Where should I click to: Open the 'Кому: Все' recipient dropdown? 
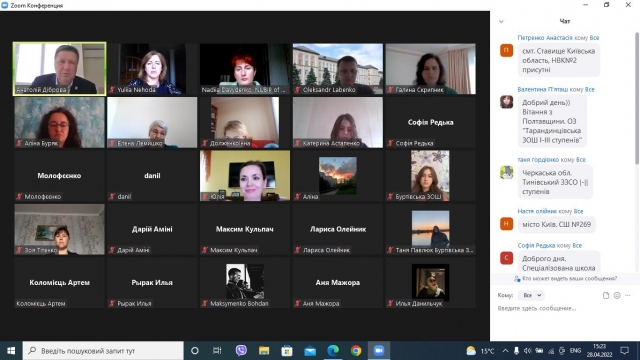pos(531,295)
